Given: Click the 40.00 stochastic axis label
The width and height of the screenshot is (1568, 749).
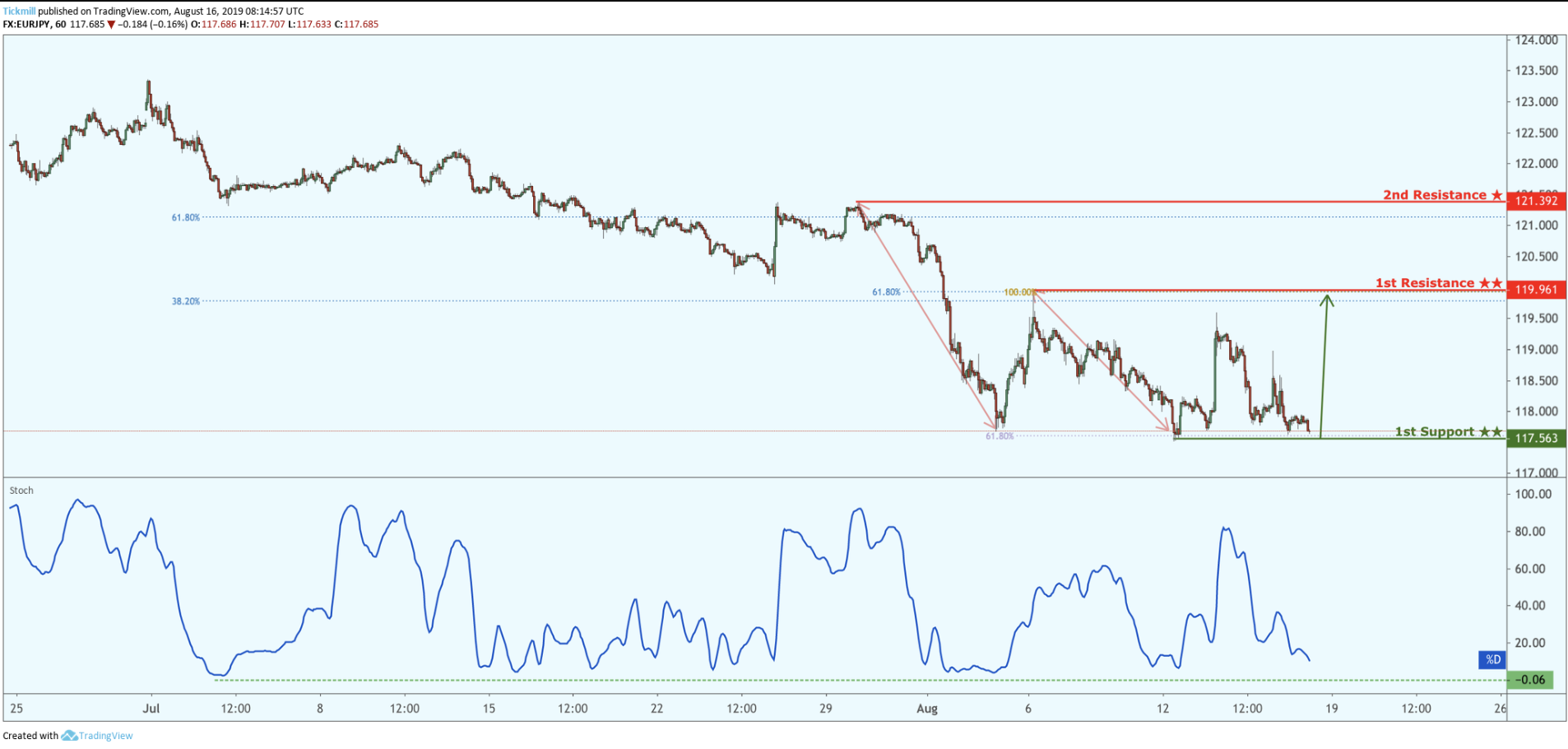Looking at the screenshot, I should tap(1530, 606).
